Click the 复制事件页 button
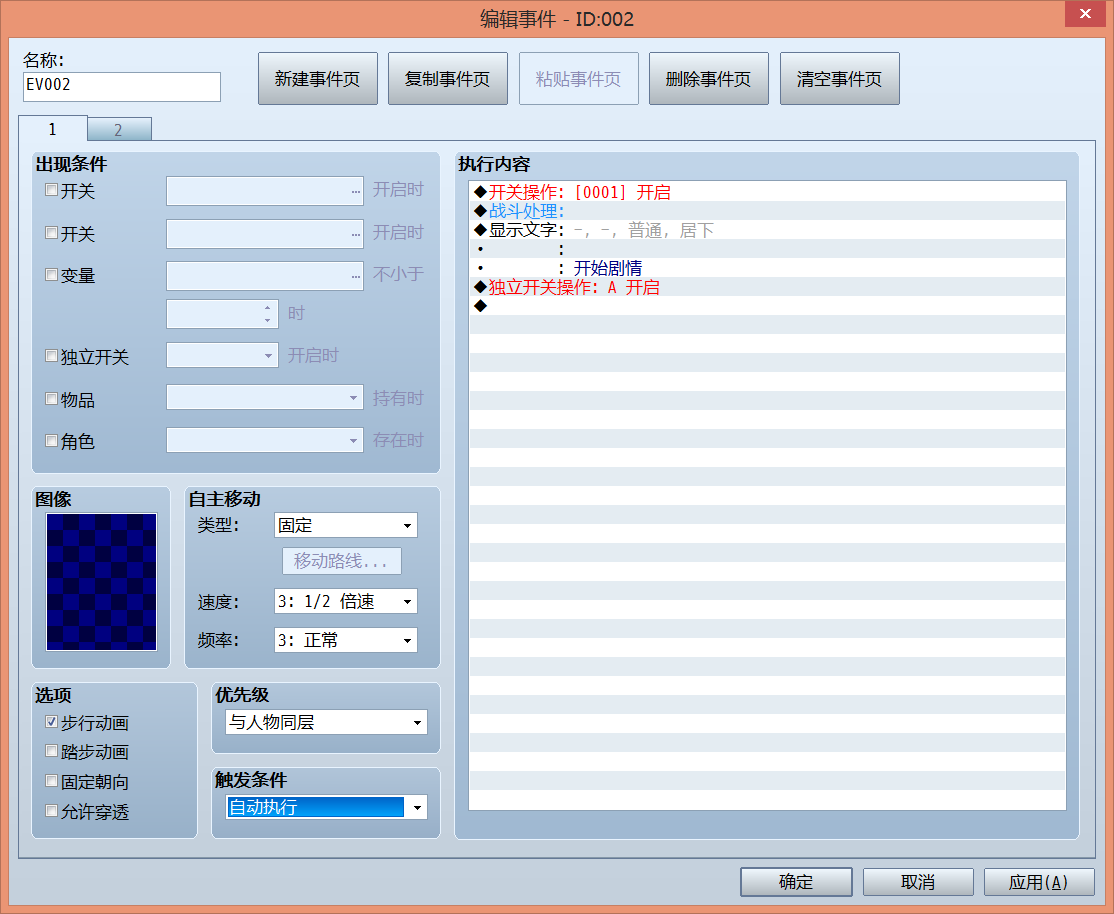The width and height of the screenshot is (1114, 914). pos(448,78)
